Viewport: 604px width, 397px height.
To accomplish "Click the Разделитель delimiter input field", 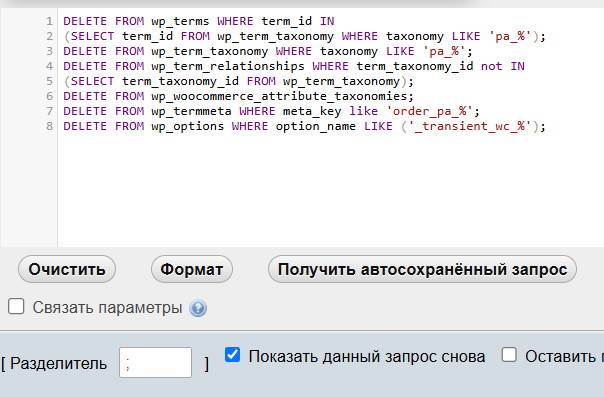I will coord(155,362).
